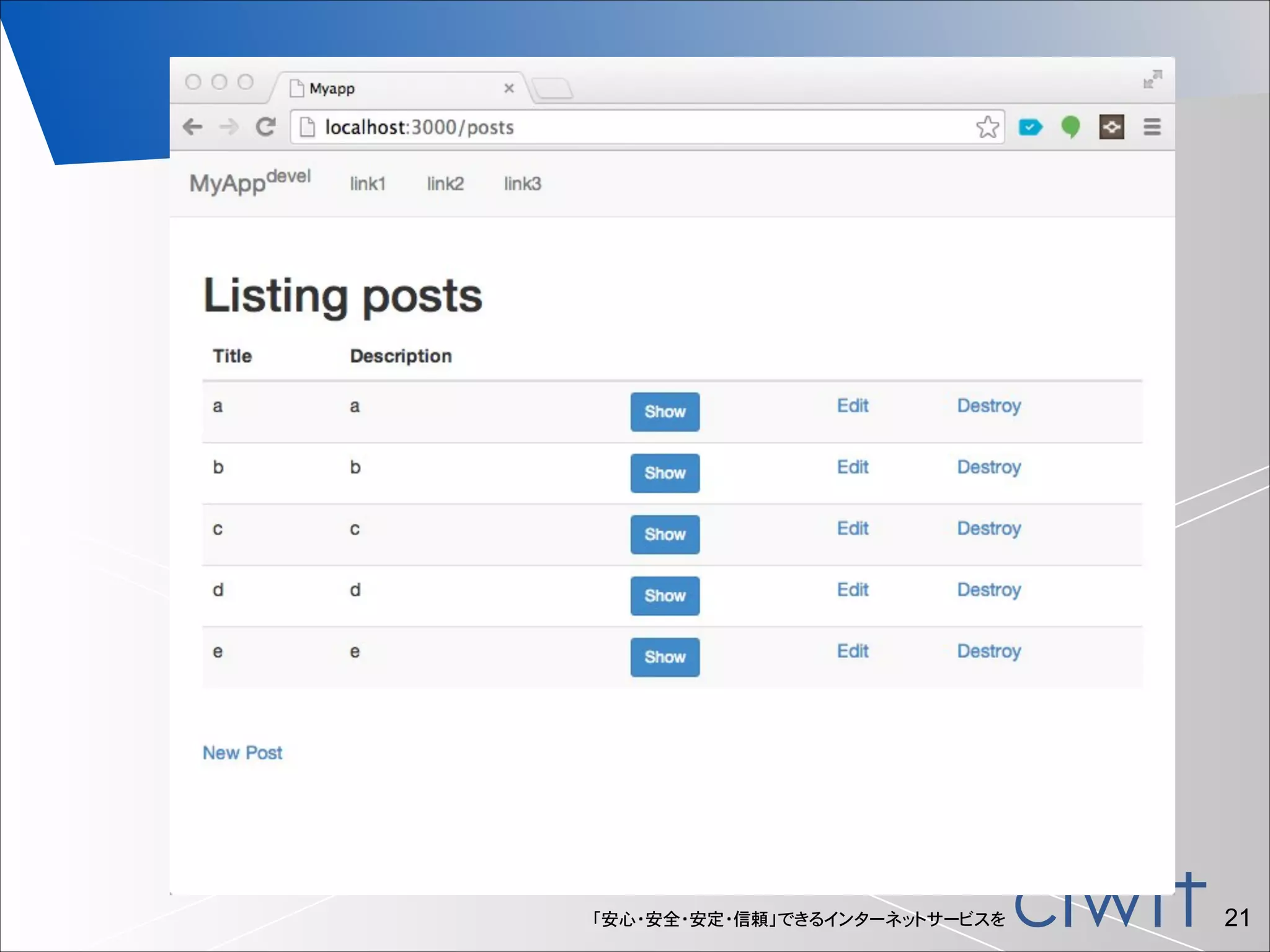Viewport: 1270px width, 952px height.
Task: Edit post b
Action: [x=853, y=467]
